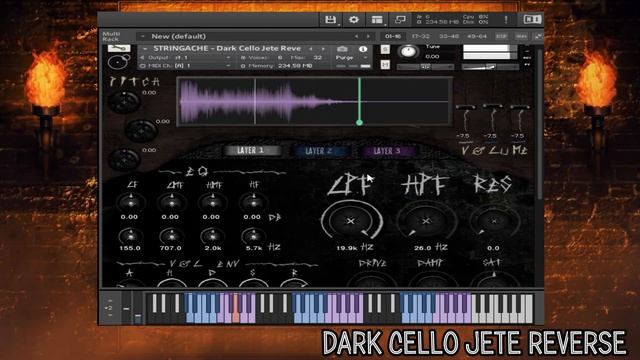Viewport: 640px width, 360px height.
Task: Click the bottom Pitch knob
Action: click(124, 159)
